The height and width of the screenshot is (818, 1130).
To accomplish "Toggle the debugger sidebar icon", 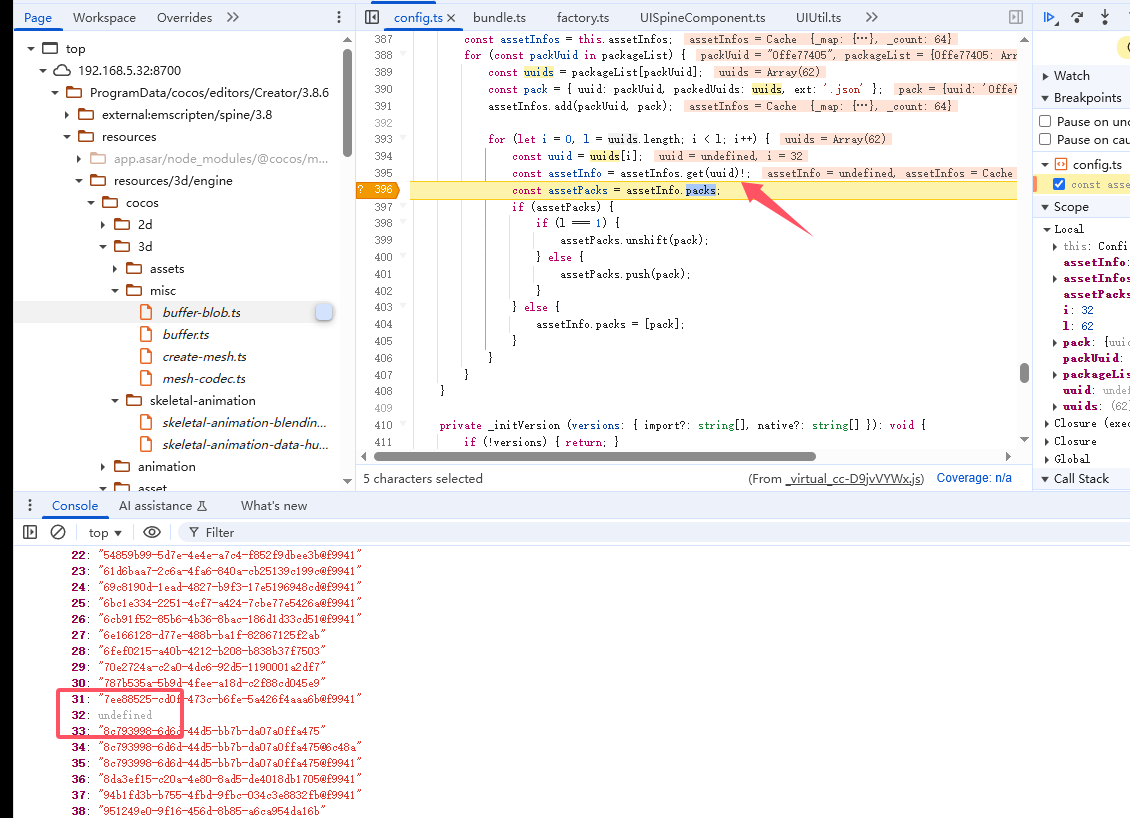I will 1016,17.
